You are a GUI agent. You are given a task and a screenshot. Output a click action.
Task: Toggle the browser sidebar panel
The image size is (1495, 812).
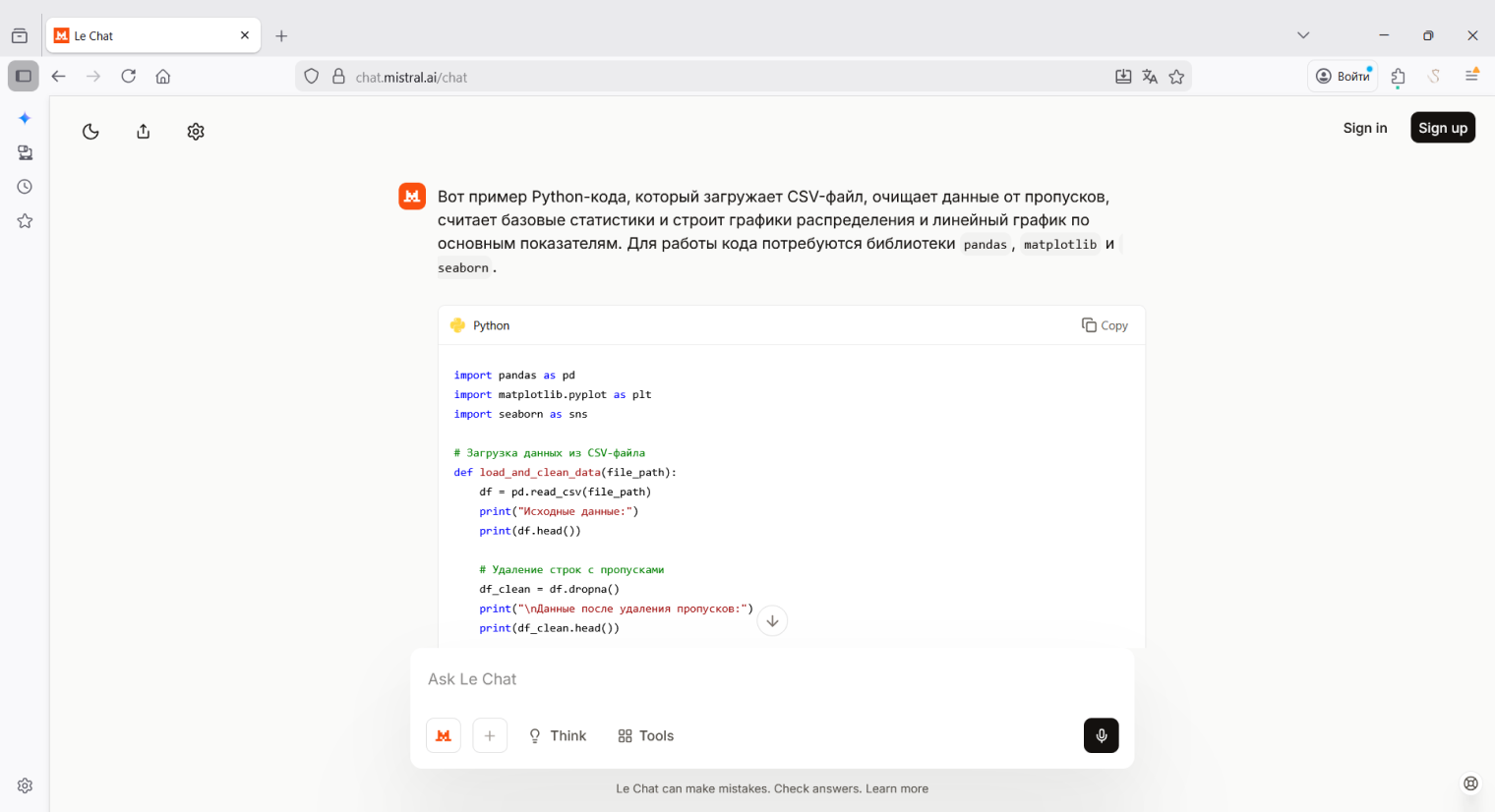(24, 76)
